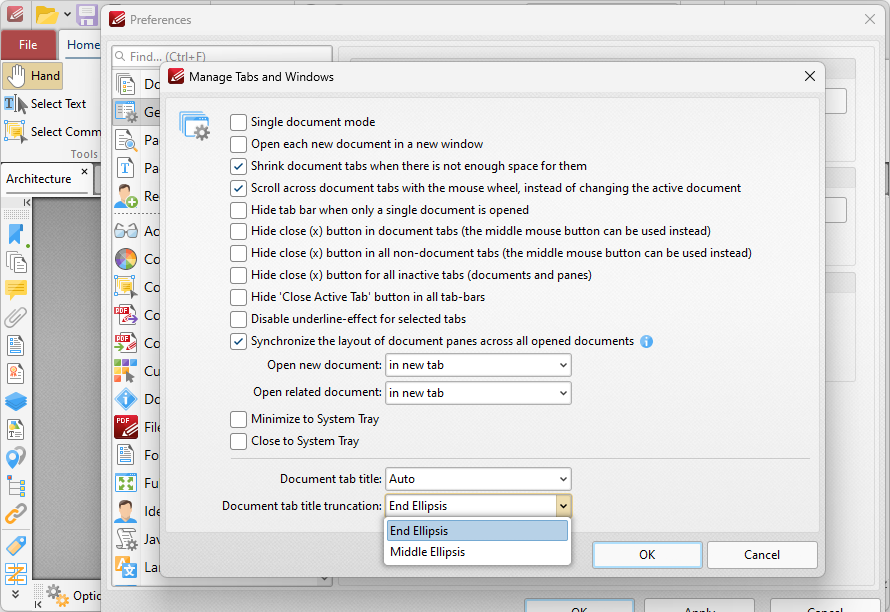Select the Color Management preferences icon
The height and width of the screenshot is (612, 890).
(125, 259)
